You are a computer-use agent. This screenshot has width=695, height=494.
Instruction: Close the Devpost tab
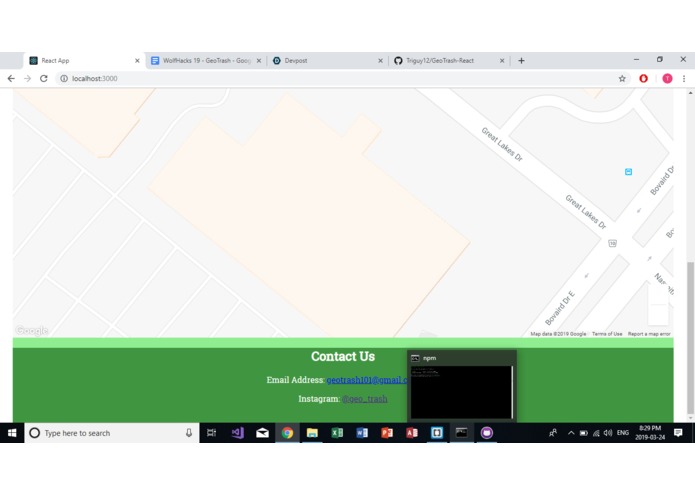[x=380, y=61]
